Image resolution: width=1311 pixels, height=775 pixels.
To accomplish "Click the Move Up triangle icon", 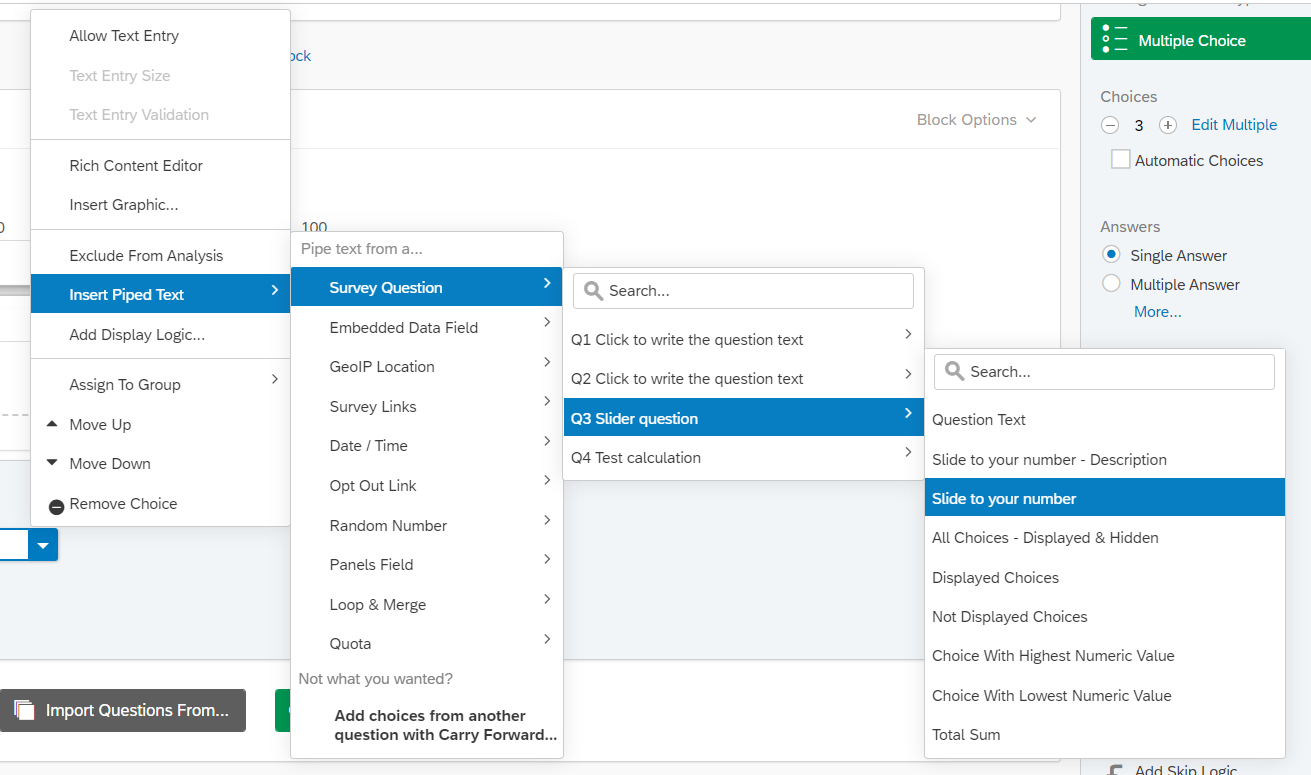I will [52, 424].
